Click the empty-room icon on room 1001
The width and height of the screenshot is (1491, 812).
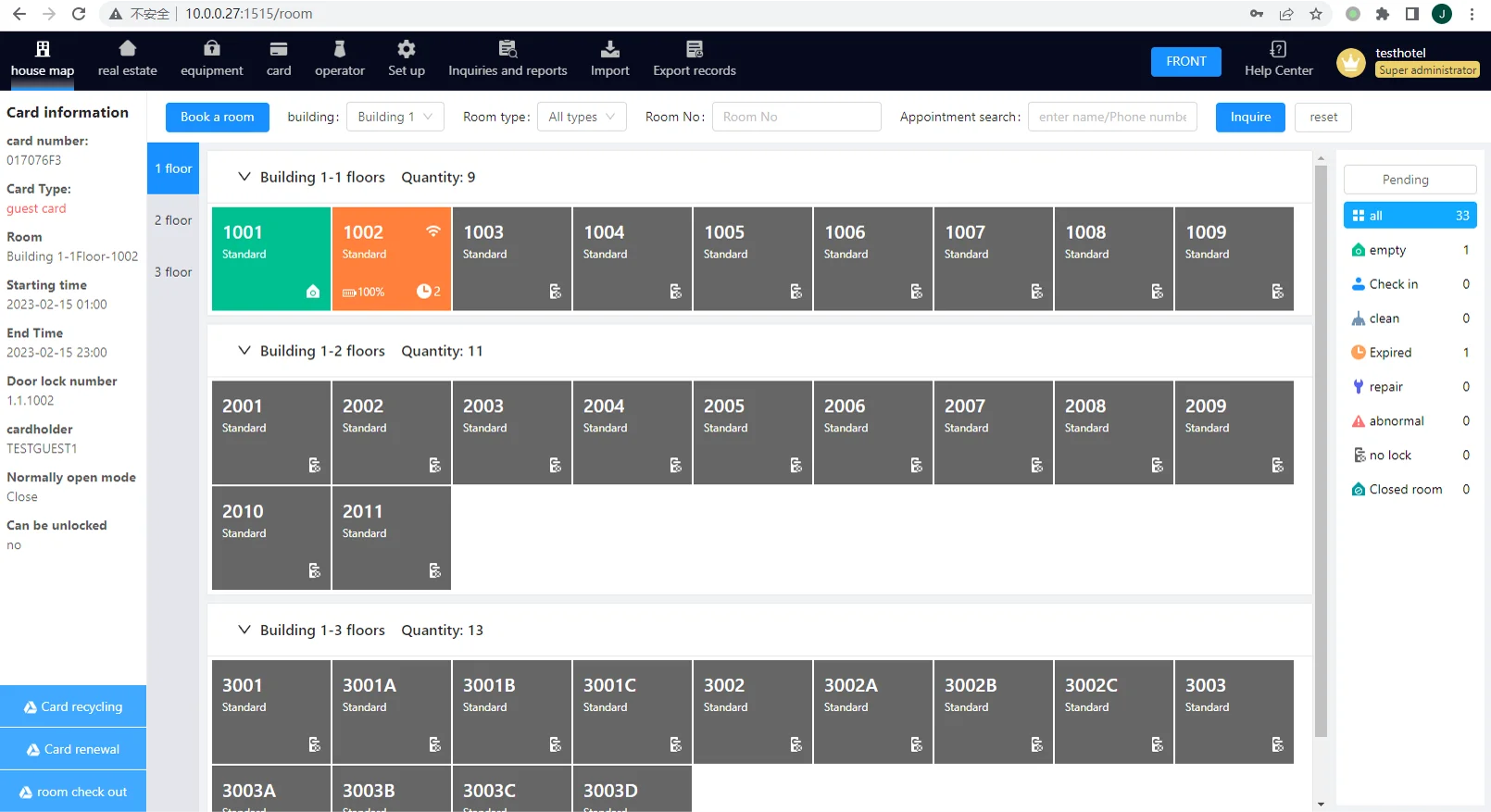pyautogui.click(x=313, y=292)
